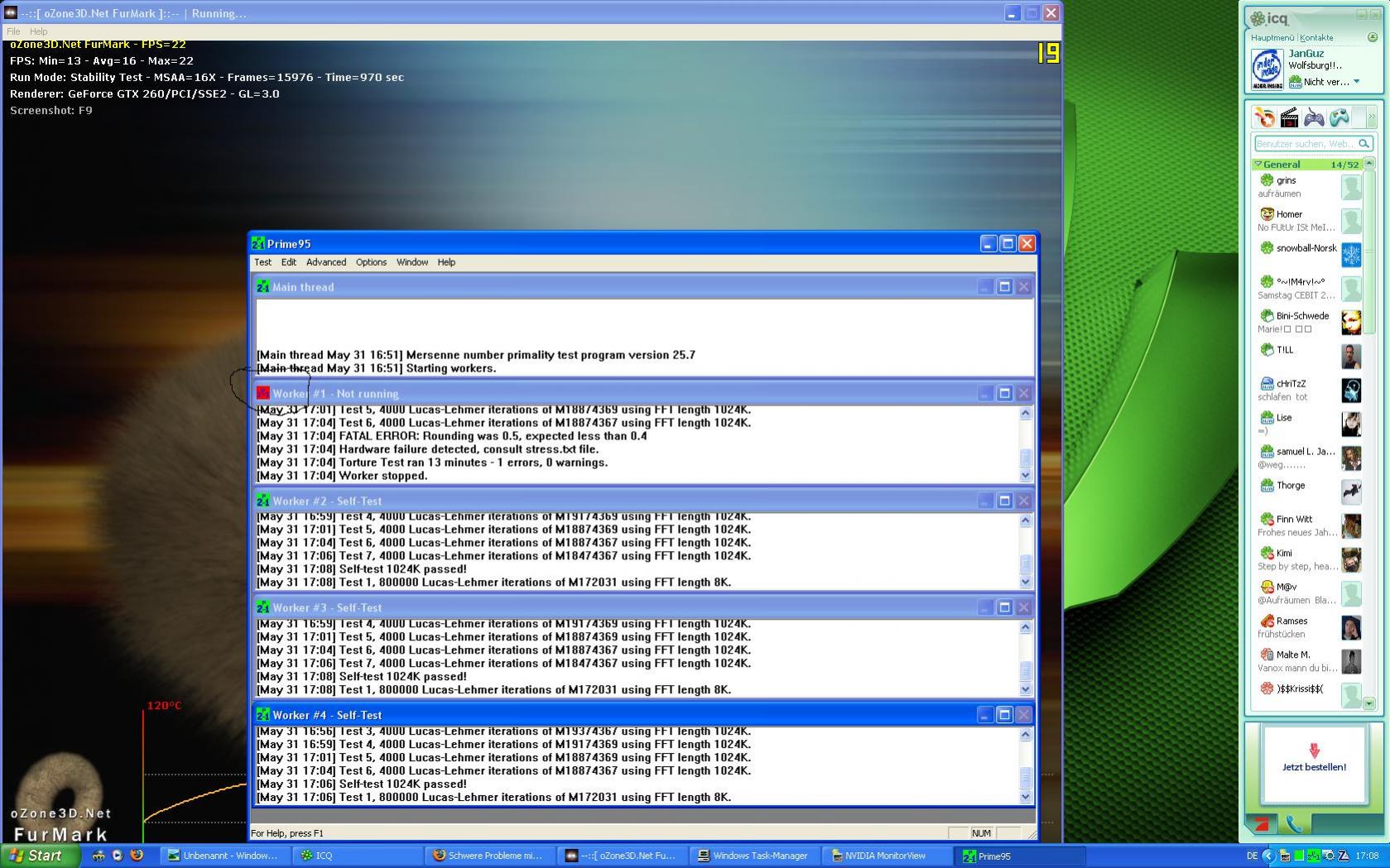Viewport: 1390px width, 868px height.
Task: Click the red Worker #1 stopped icon
Action: pos(263,393)
